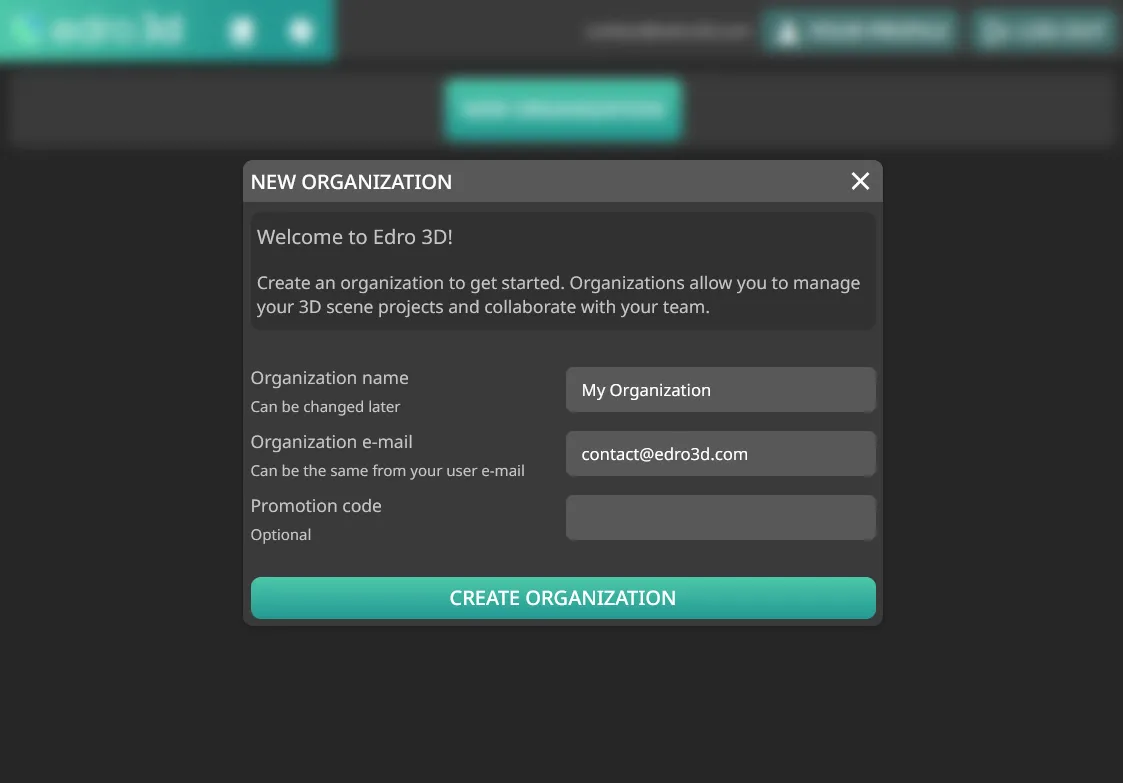This screenshot has height=783, width=1123.
Task: Click the 'Promotion code' label
Action: pos(316,506)
